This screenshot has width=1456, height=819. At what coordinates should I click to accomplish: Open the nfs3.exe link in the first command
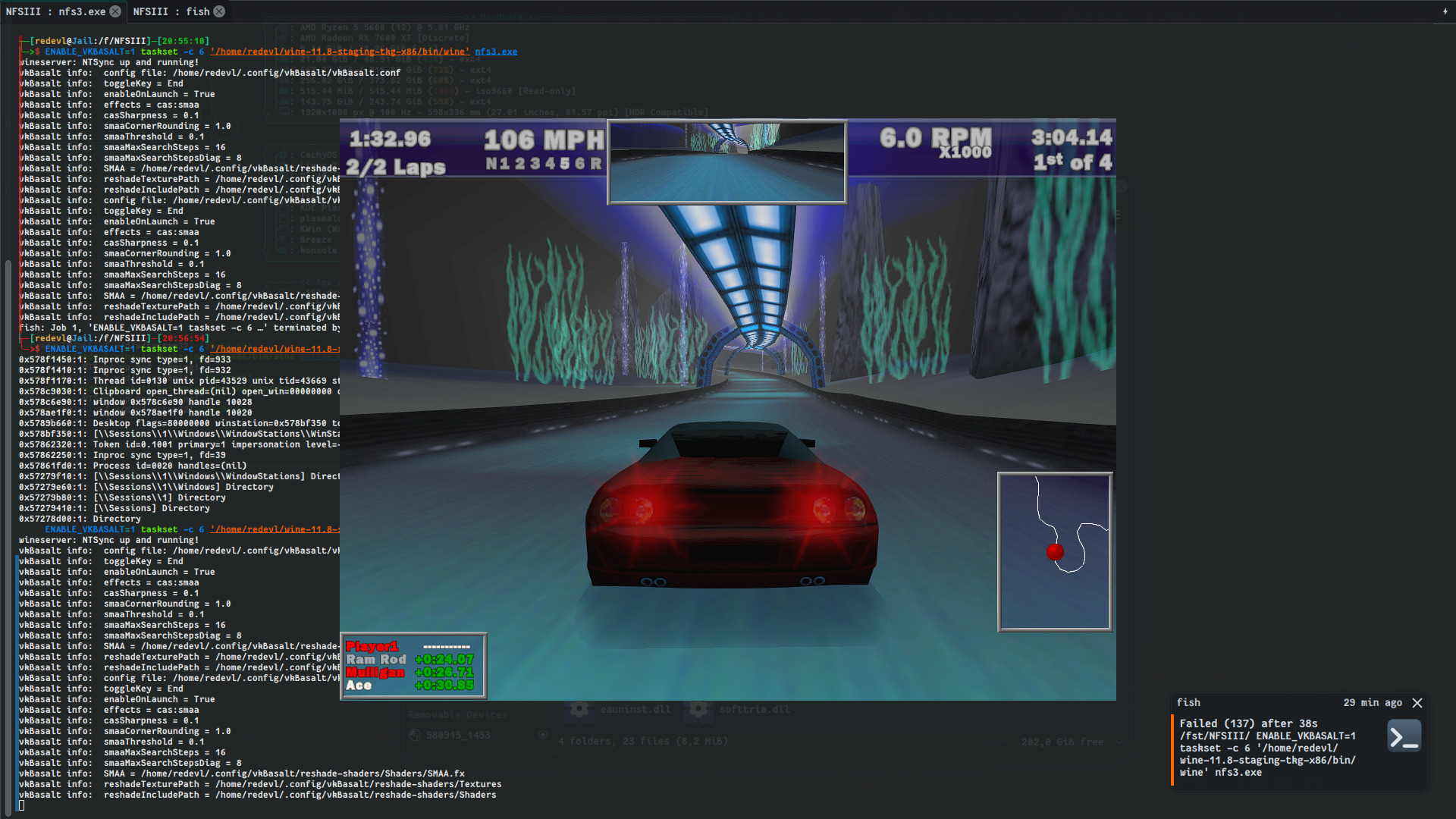[496, 52]
